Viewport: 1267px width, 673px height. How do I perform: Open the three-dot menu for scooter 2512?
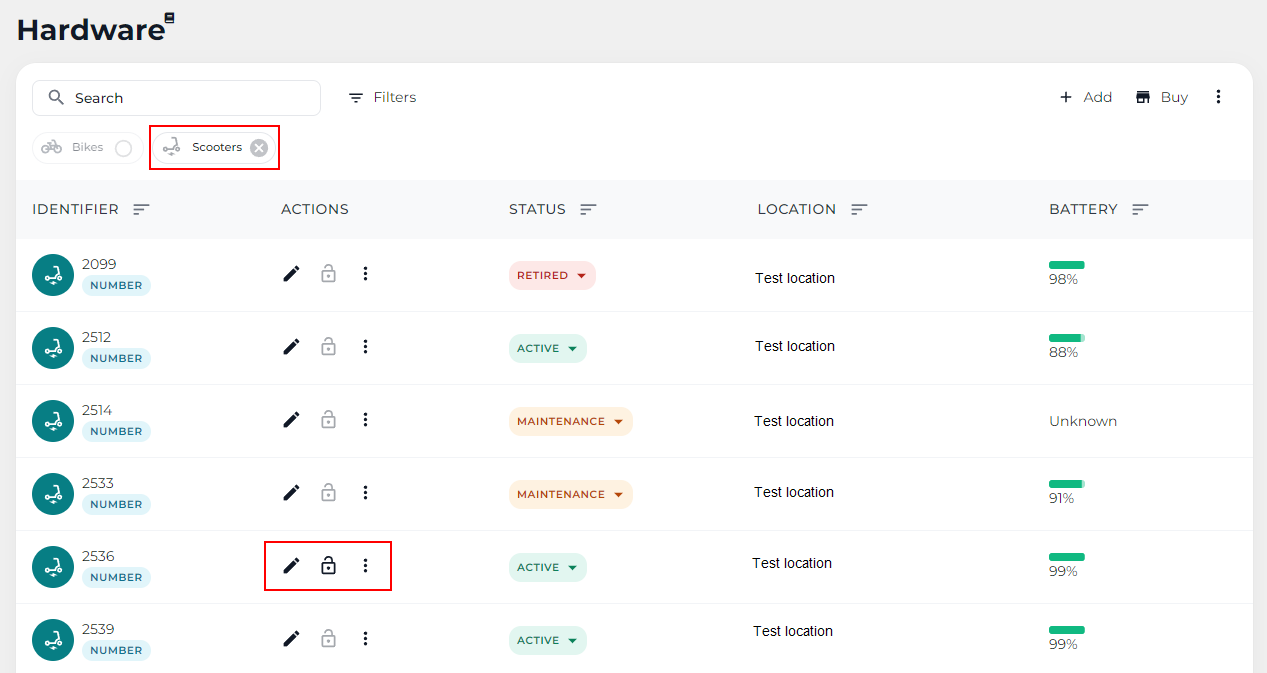coord(365,347)
